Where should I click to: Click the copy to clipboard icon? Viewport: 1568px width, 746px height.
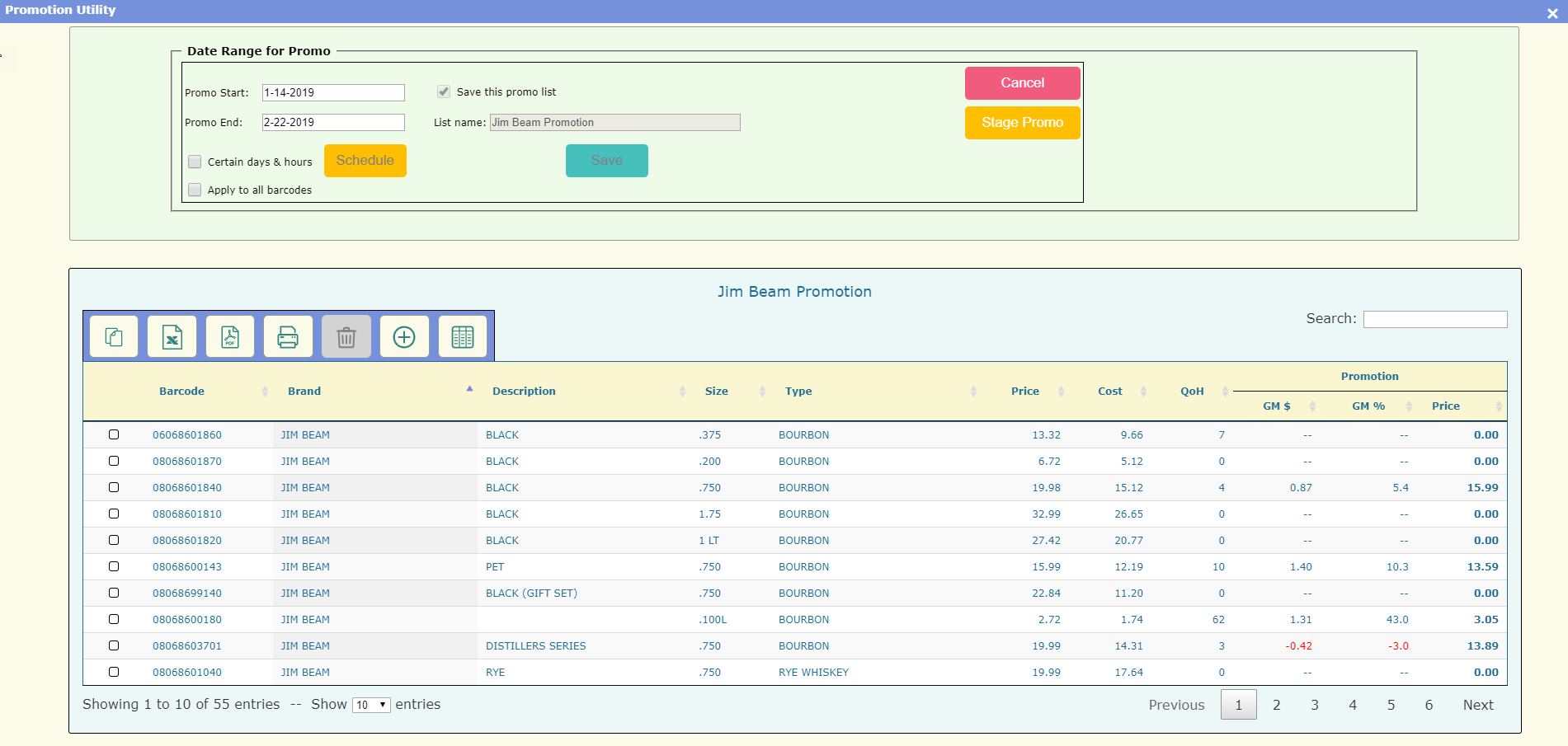114,337
